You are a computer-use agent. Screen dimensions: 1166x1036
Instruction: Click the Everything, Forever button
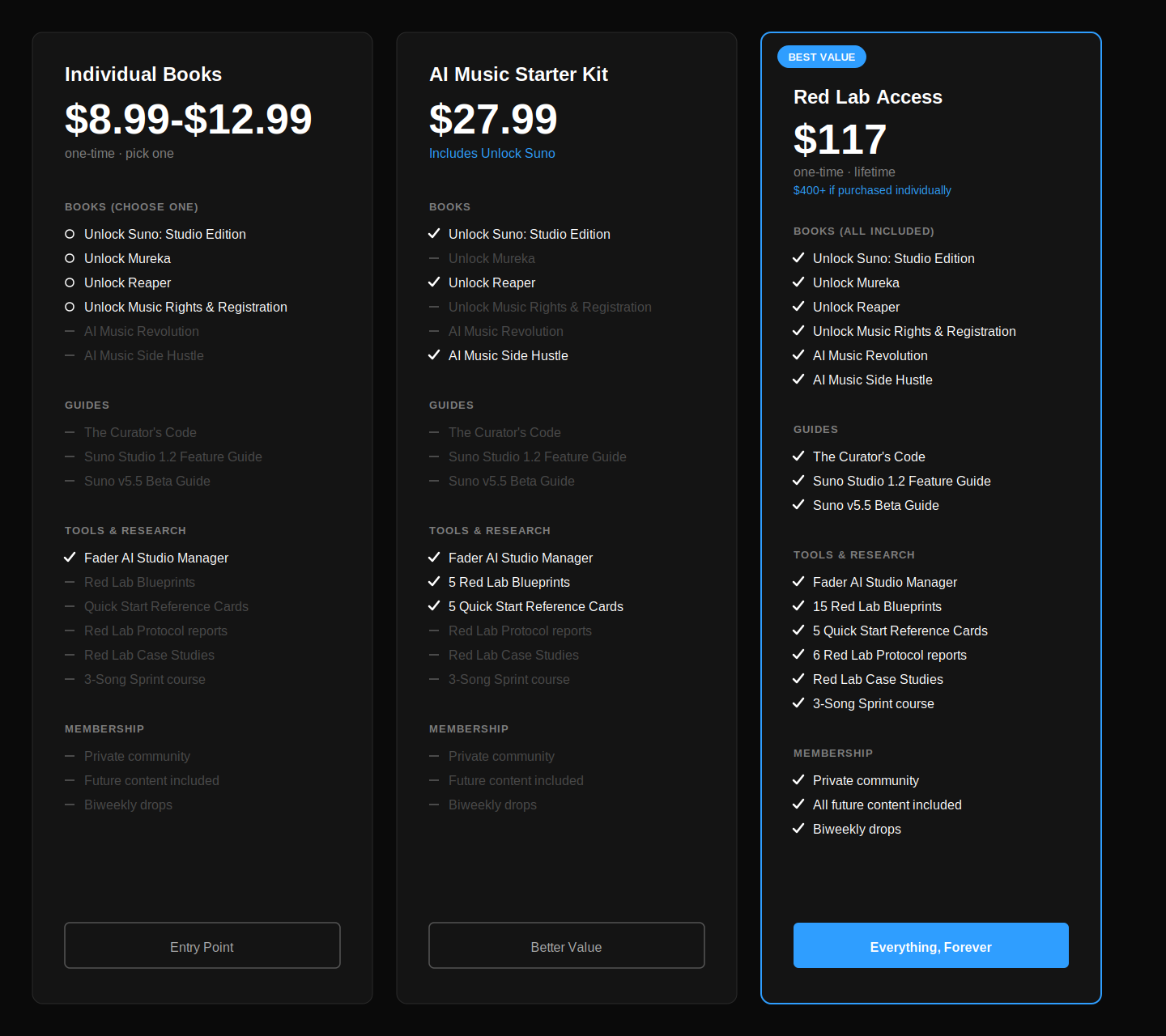931,945
